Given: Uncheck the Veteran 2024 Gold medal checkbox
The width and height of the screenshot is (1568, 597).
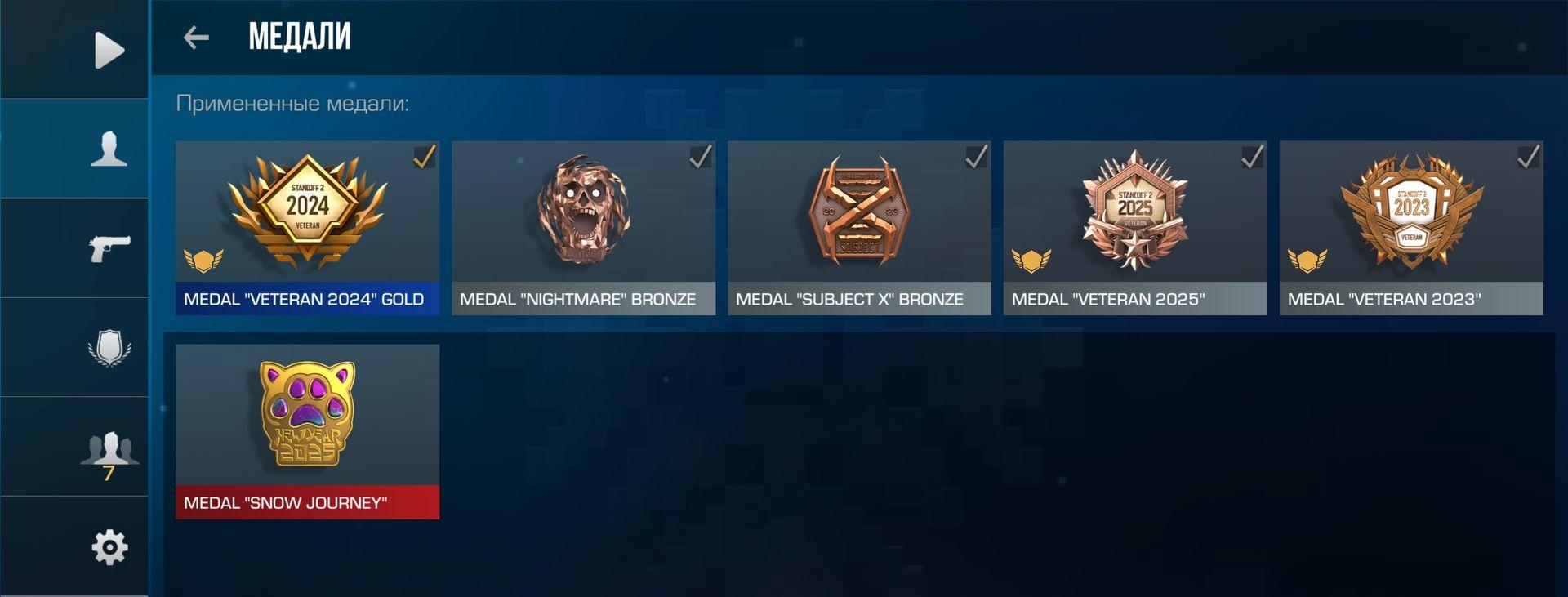Looking at the screenshot, I should [425, 156].
